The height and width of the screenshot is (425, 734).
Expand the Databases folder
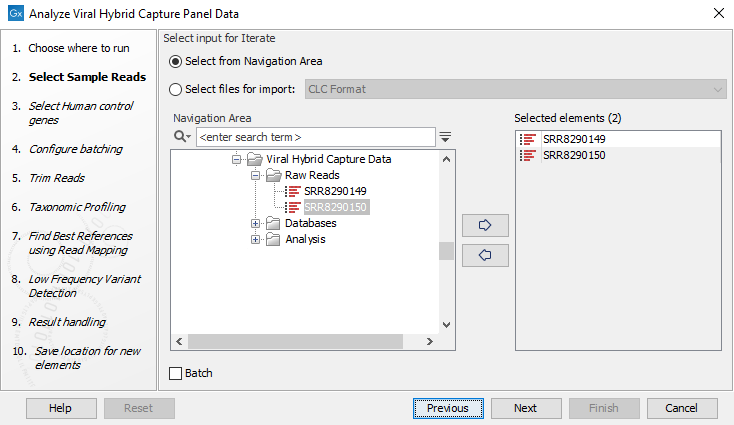255,223
